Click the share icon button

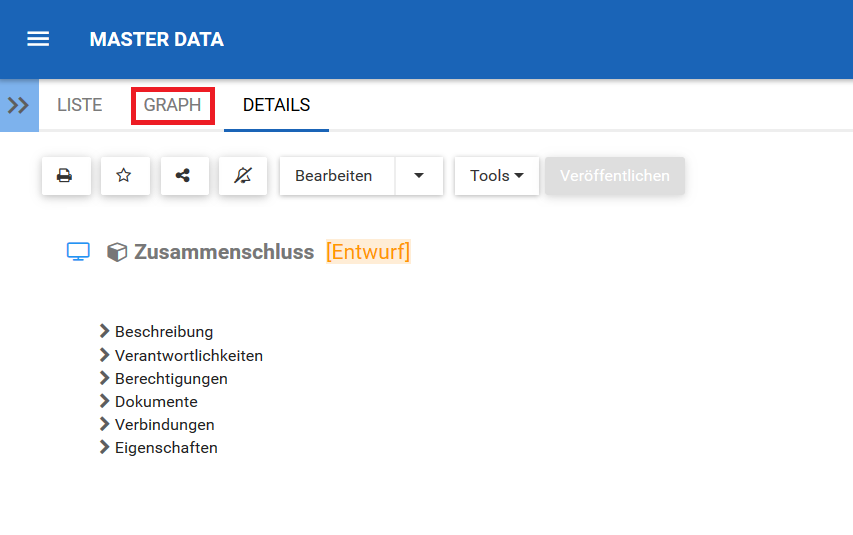point(183,176)
